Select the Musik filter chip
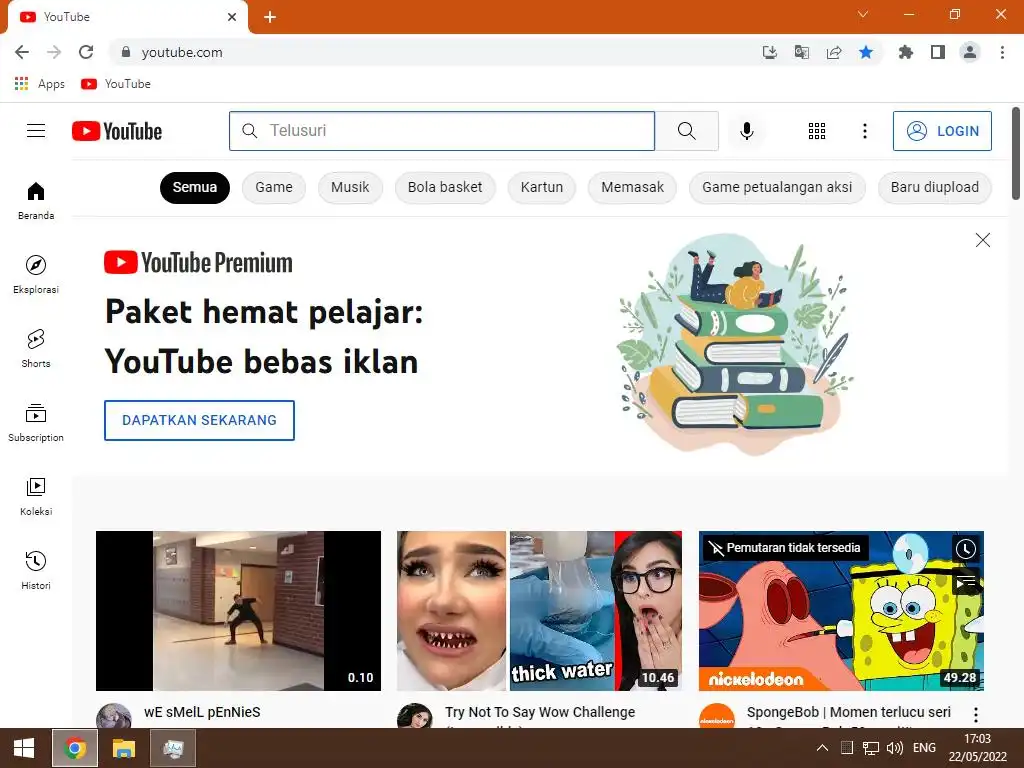The image size is (1024, 768). [350, 187]
